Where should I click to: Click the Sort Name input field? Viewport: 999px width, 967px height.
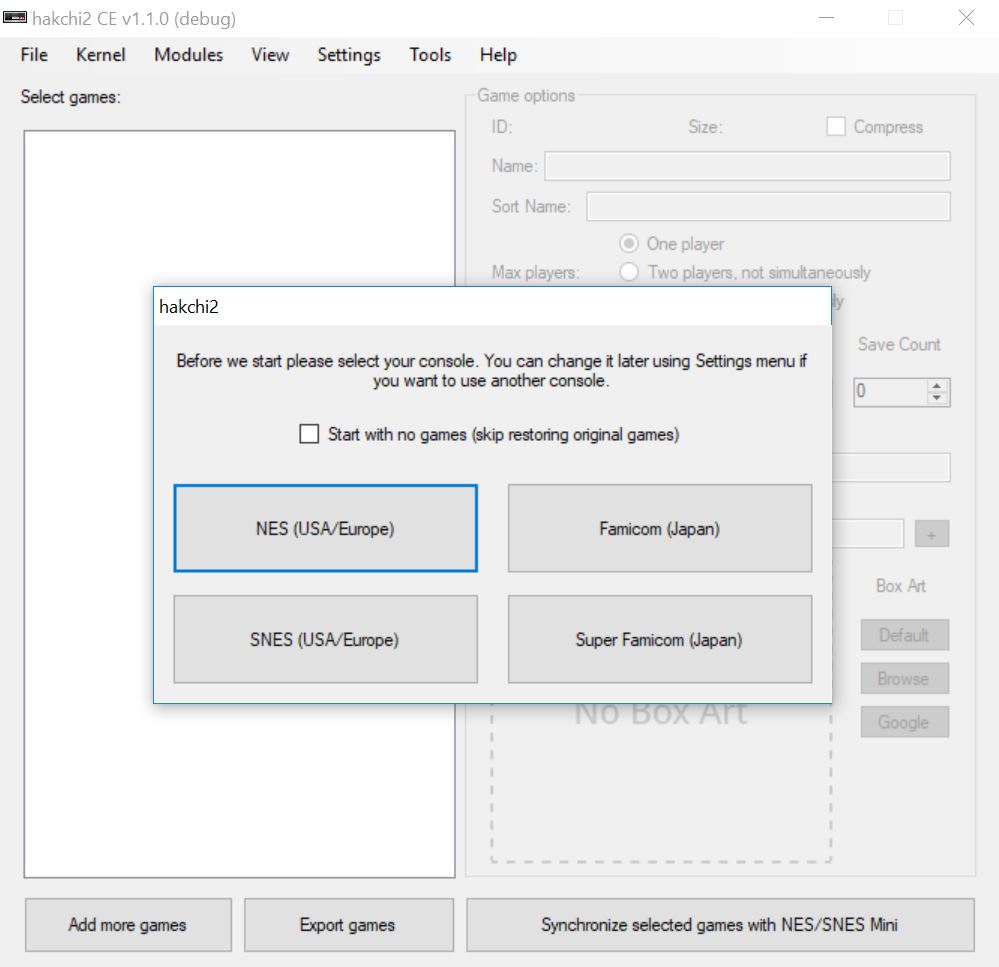pos(768,206)
